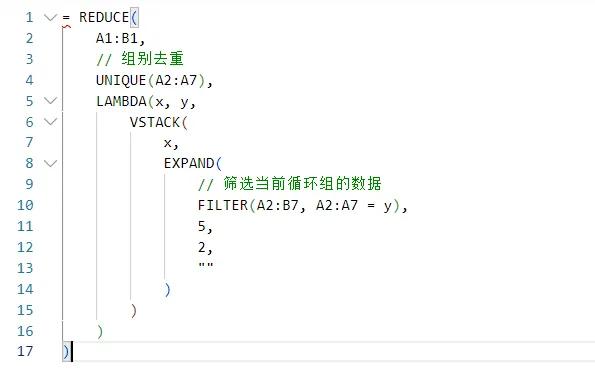
Task: Click line number 12 in the gutter
Action: click(25, 247)
